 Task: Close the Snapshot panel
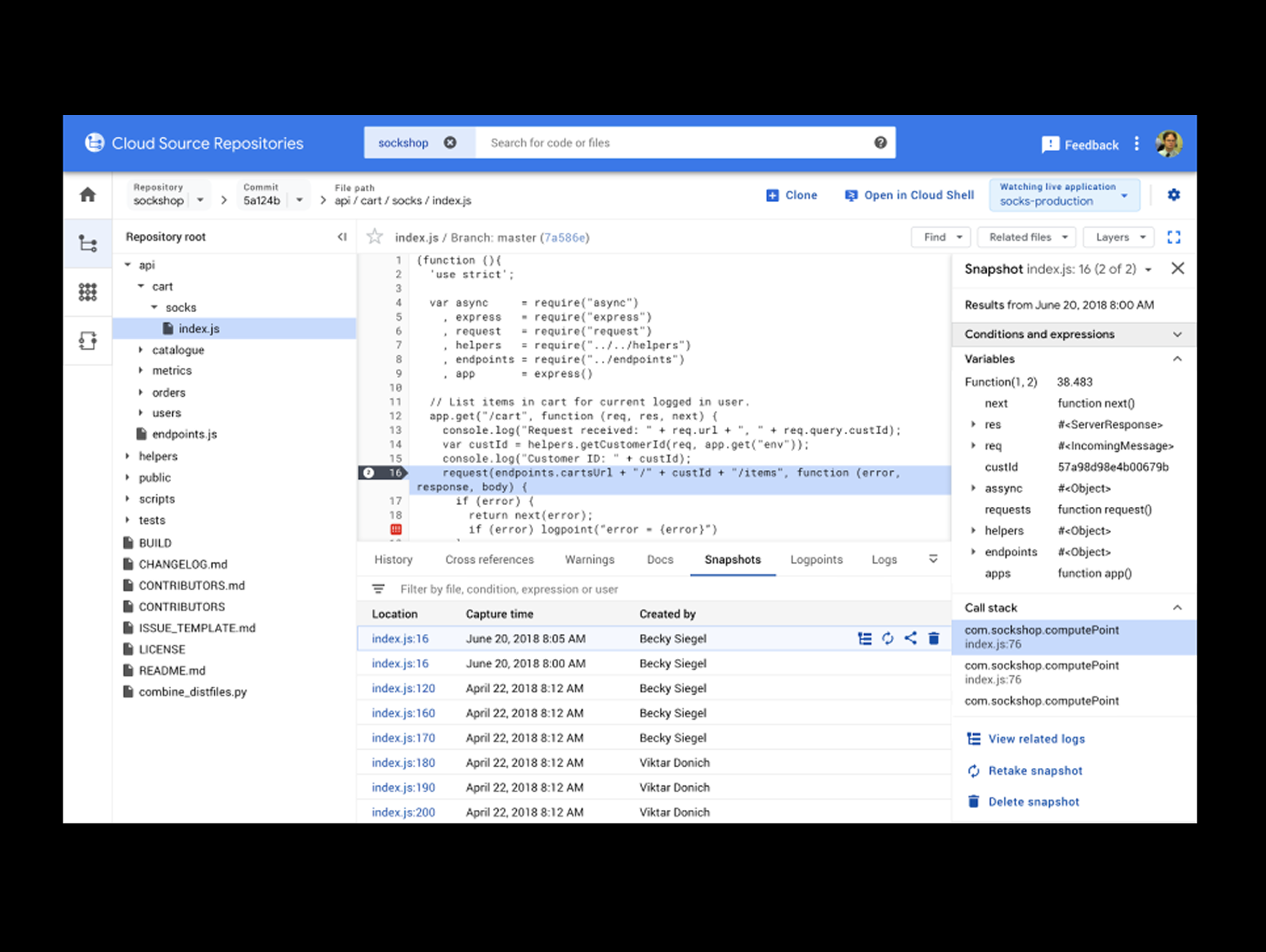(x=1177, y=268)
